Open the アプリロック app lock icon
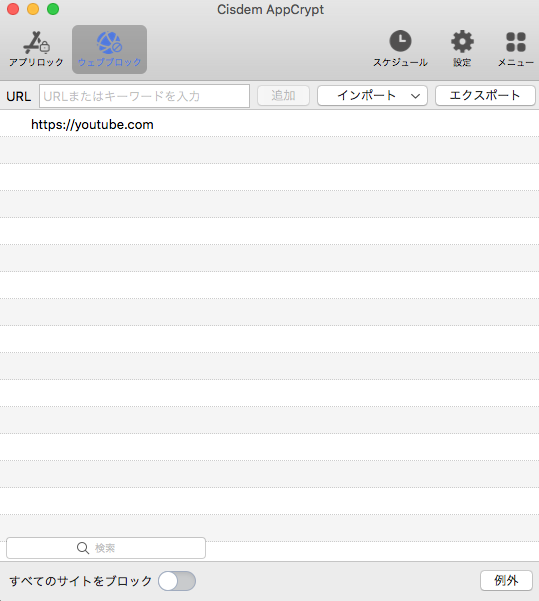This screenshot has width=539, height=601. tap(36, 42)
